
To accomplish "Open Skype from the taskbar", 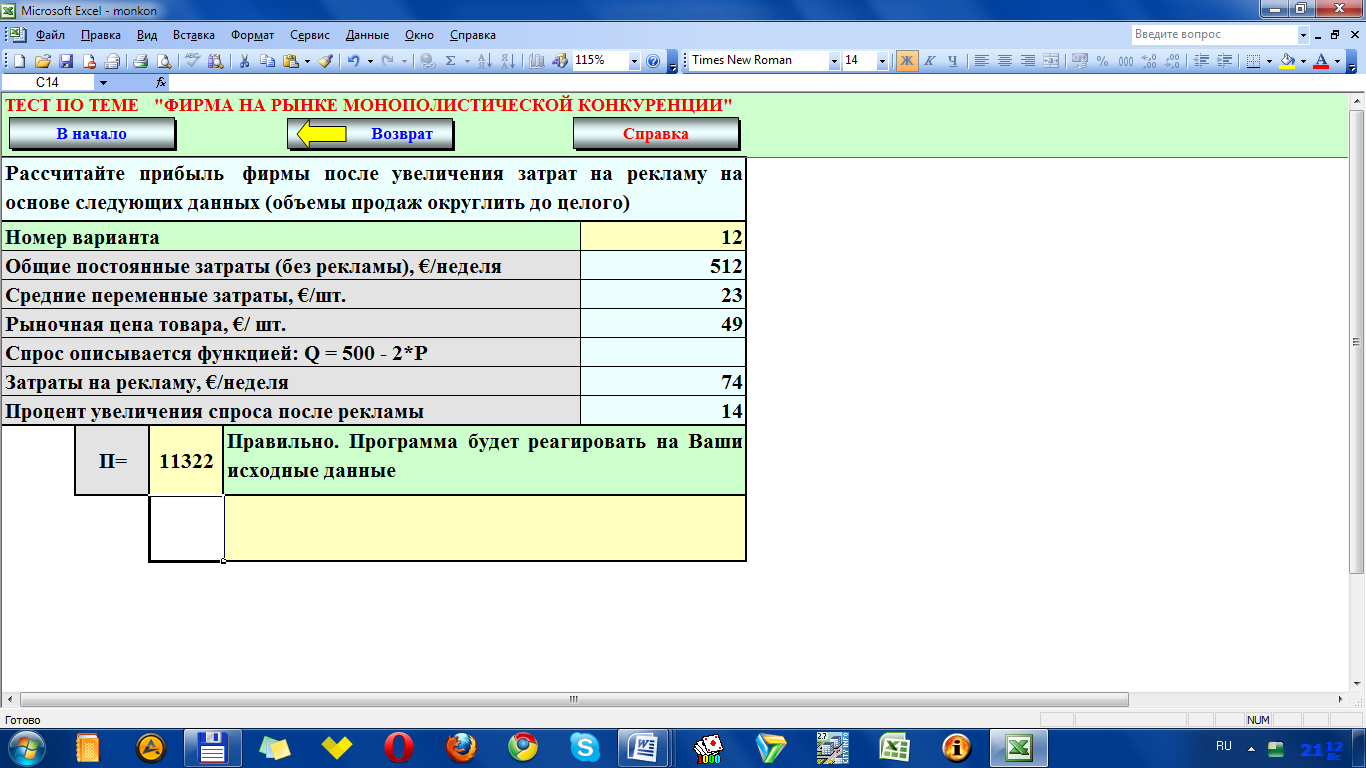I will tap(585, 747).
